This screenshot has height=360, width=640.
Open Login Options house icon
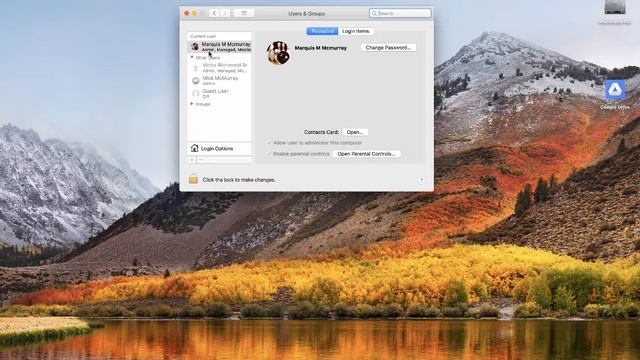click(194, 148)
